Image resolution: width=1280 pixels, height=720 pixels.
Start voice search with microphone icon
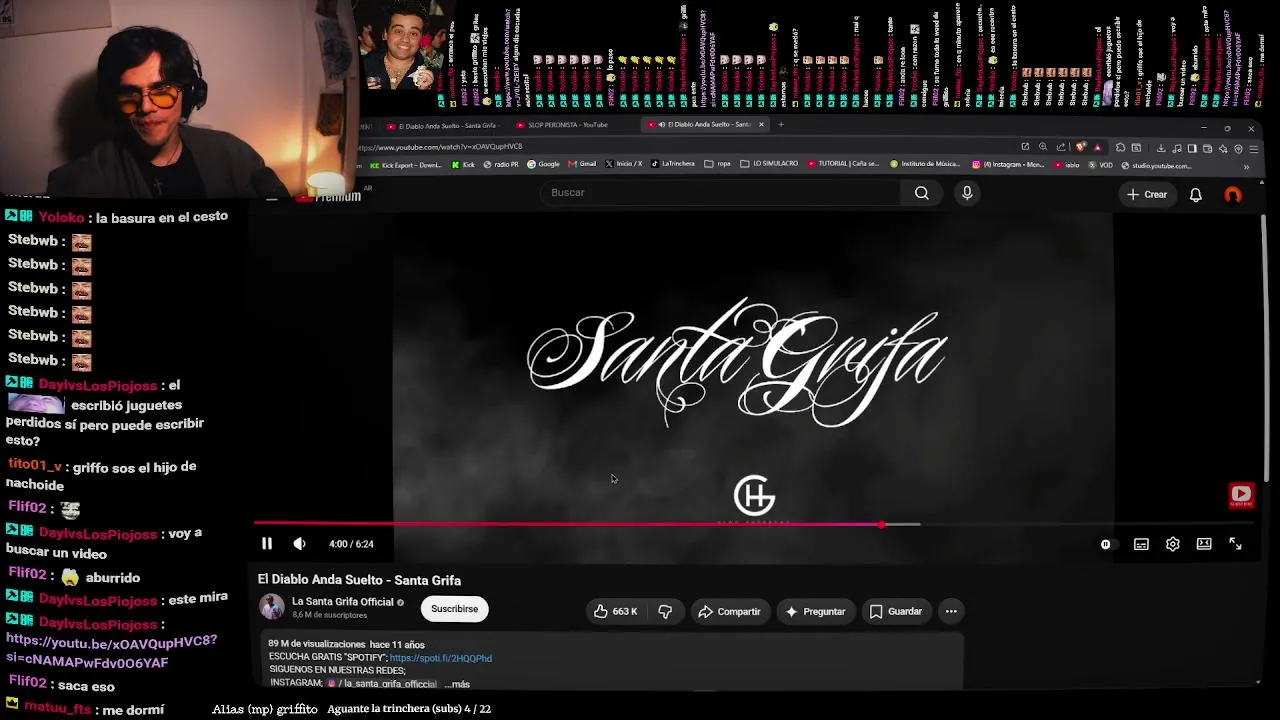967,193
